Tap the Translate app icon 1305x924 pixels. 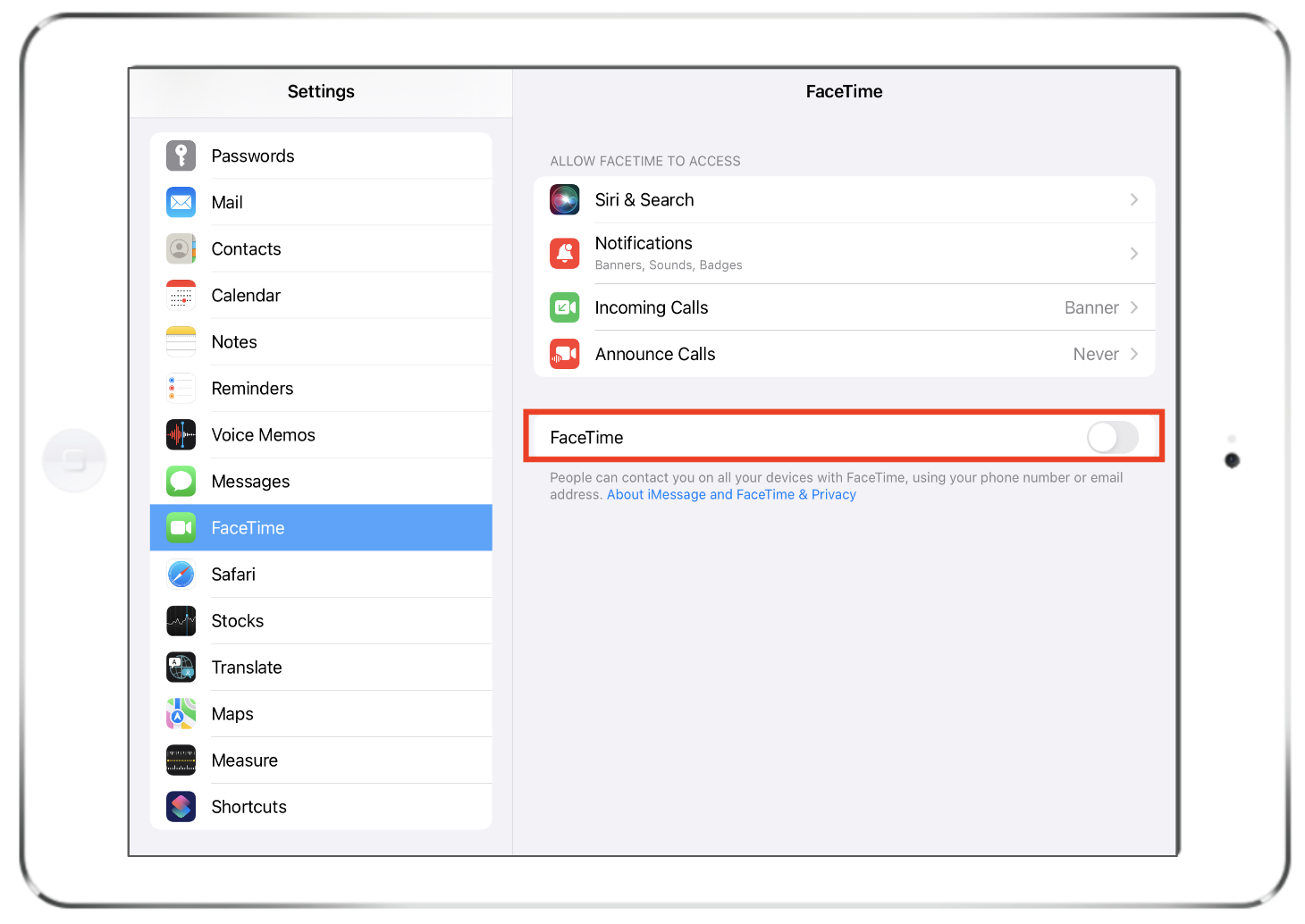181,667
